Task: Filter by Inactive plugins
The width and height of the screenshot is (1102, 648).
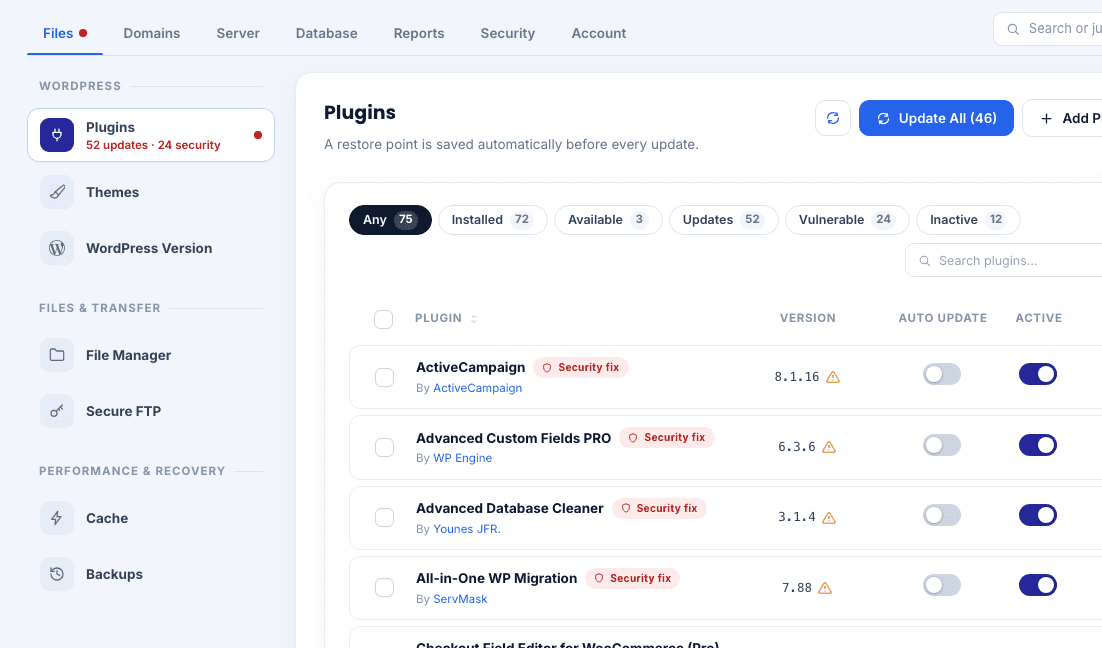Action: 968,220
